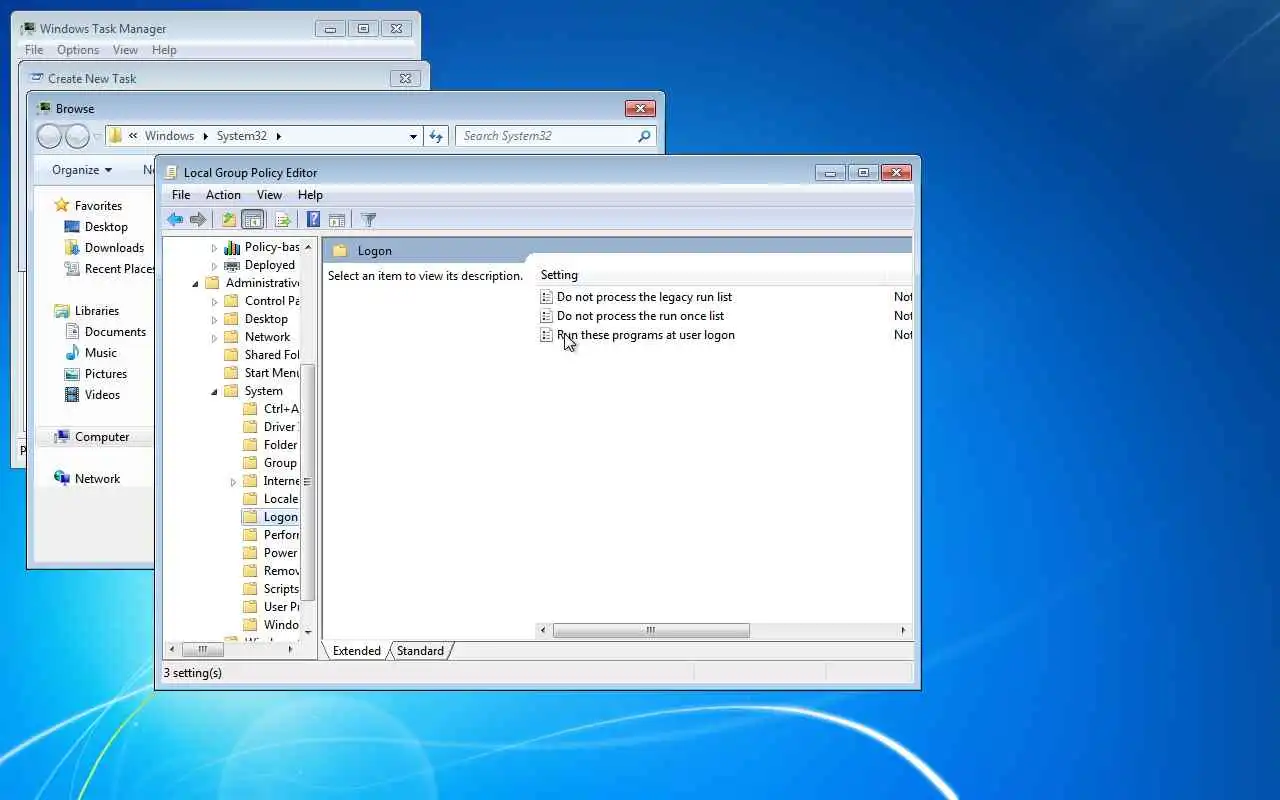Click the Up one level folder icon

tap(229, 220)
